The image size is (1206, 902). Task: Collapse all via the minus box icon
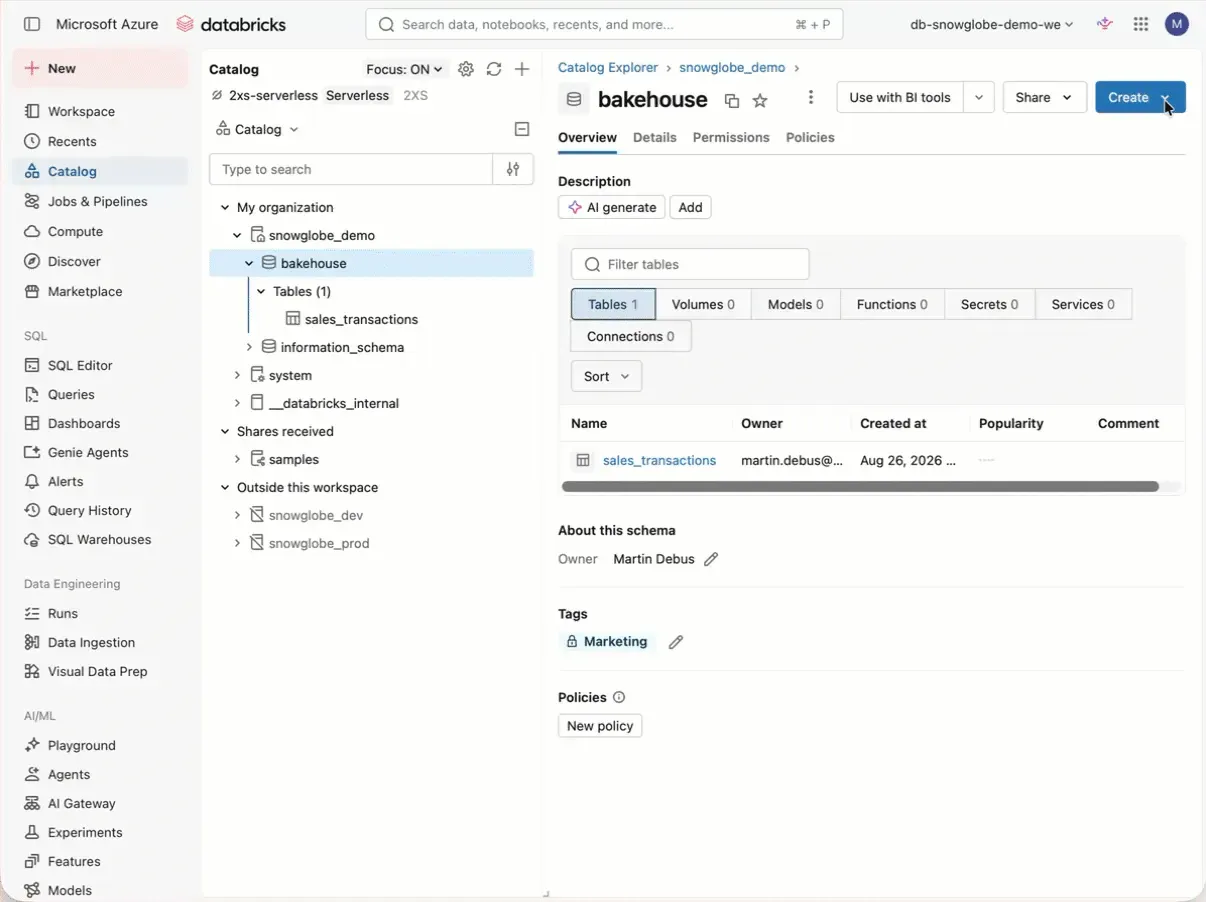[x=522, y=129]
